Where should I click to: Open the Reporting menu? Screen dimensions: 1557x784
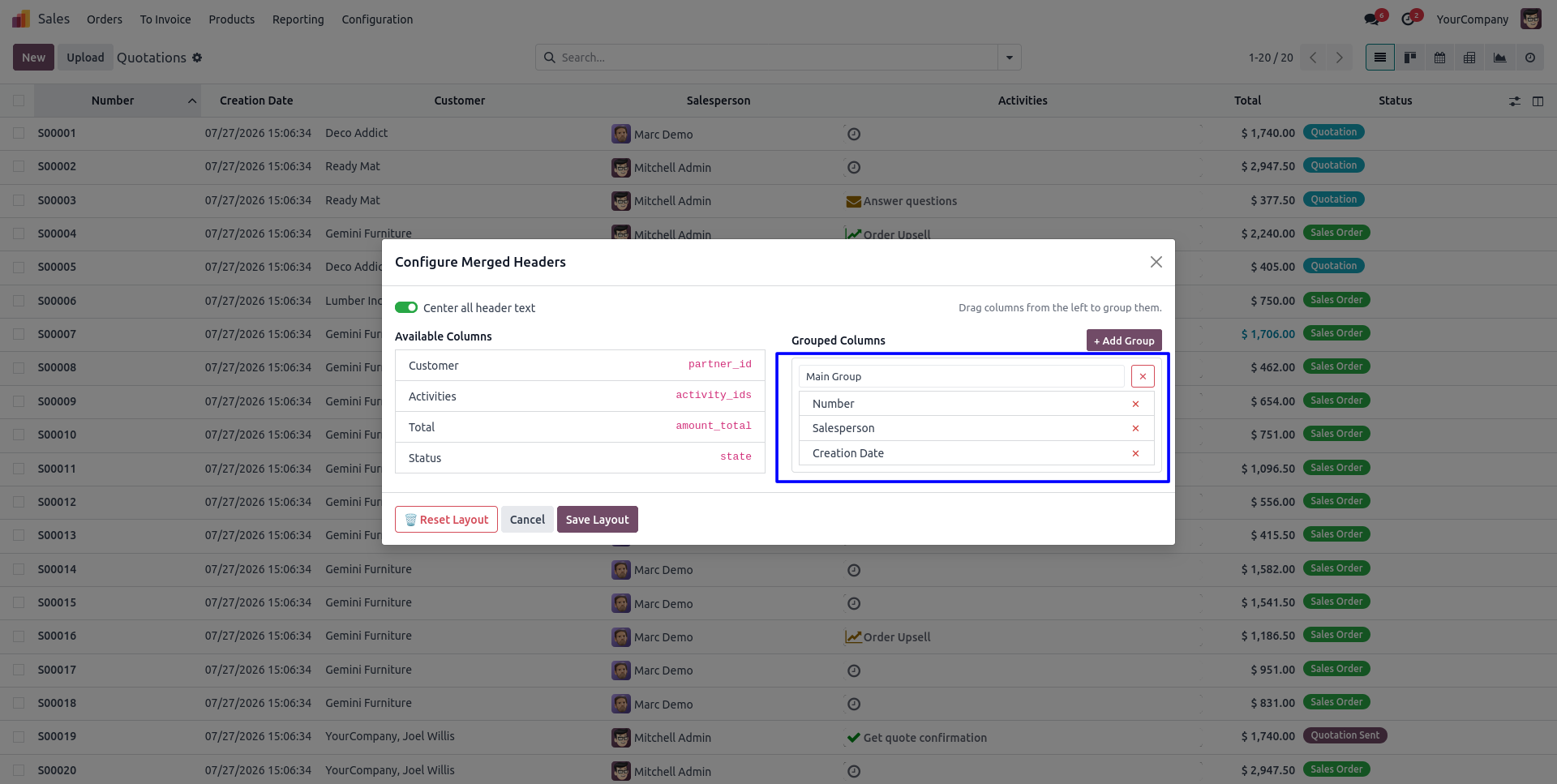(x=298, y=19)
